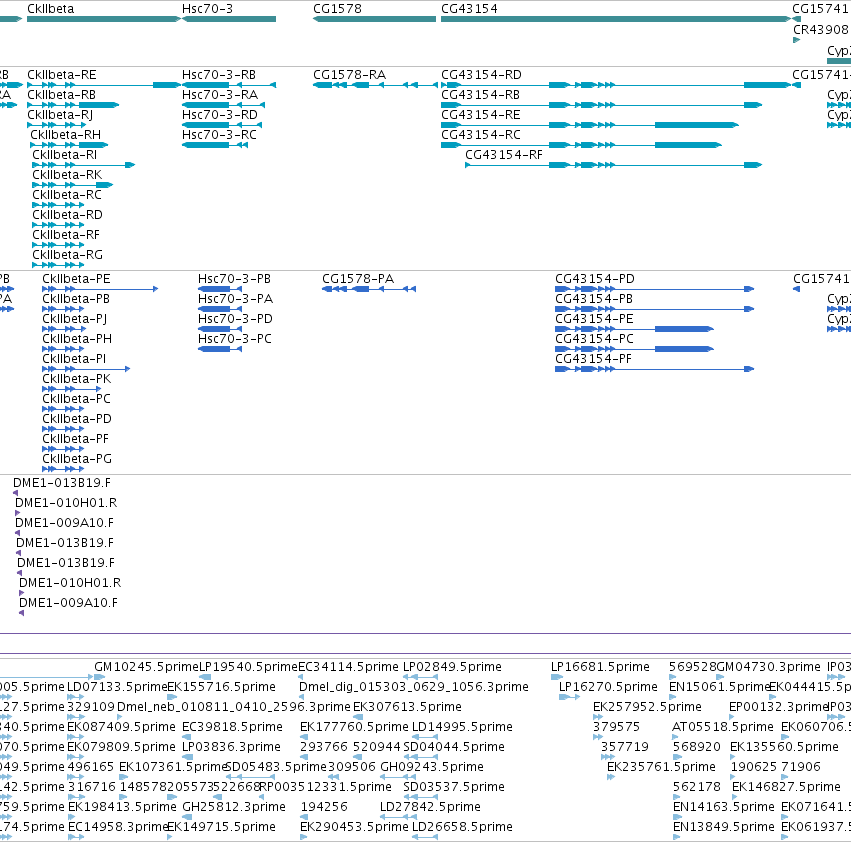Select transcript label CkIIbeta-RG
The image size is (851, 842).
(x=67, y=255)
